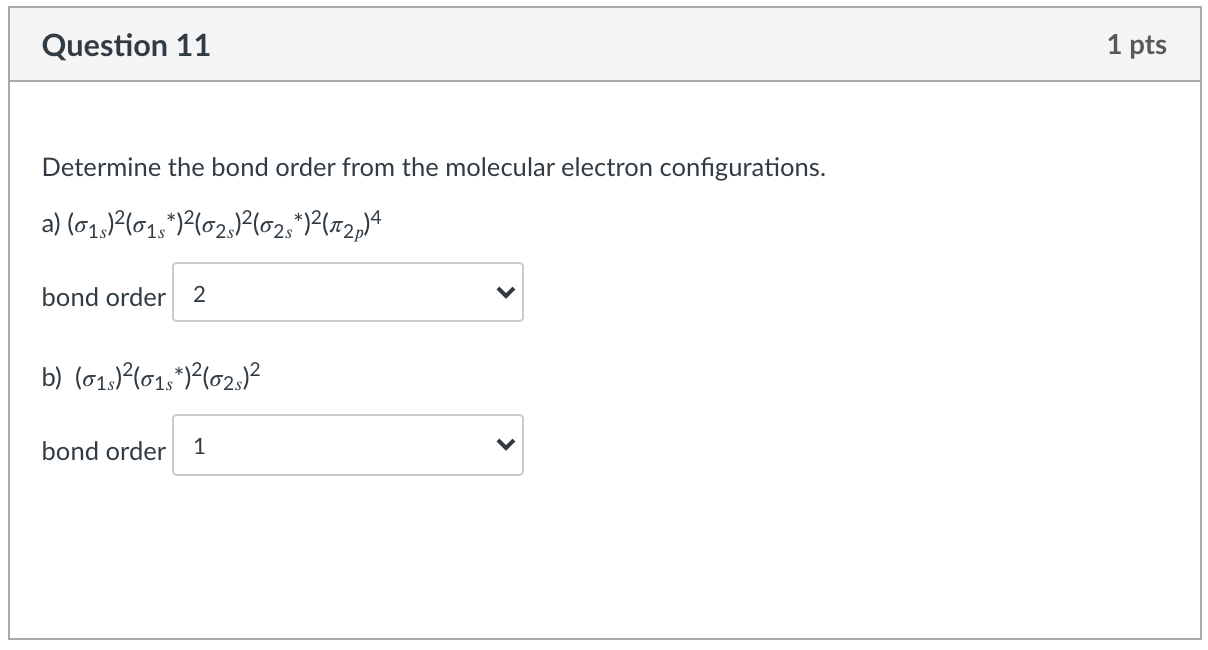Click the 'bond order' label for part b
The height and width of the screenshot is (650, 1208).
[103, 451]
